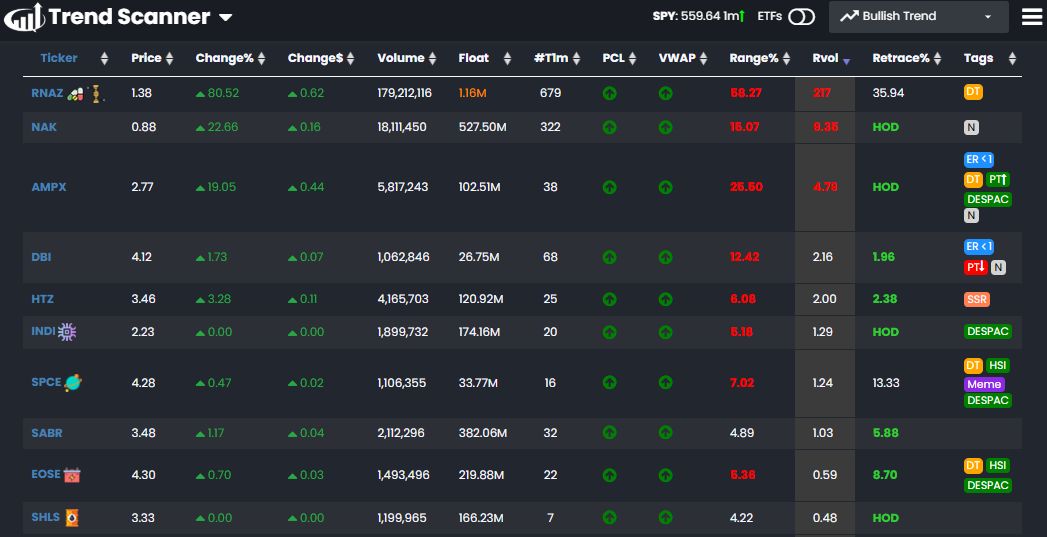Screen dimensions: 1047x537
Task: Click the 4.22 range value for SHLS
Action: coord(741,518)
